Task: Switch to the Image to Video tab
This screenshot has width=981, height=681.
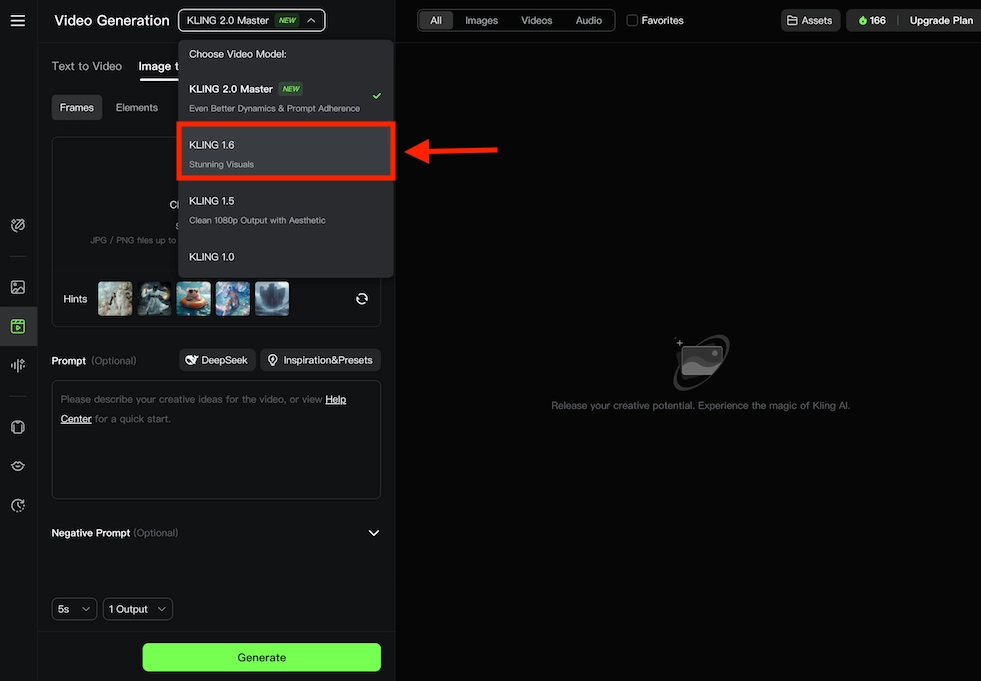Action: (x=158, y=66)
